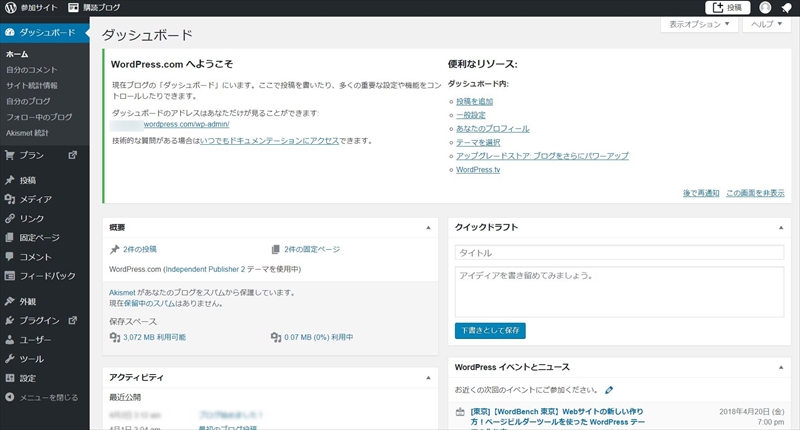Click page icon next to 2件の固定ページ
The width and height of the screenshot is (800, 430).
coord(276,249)
